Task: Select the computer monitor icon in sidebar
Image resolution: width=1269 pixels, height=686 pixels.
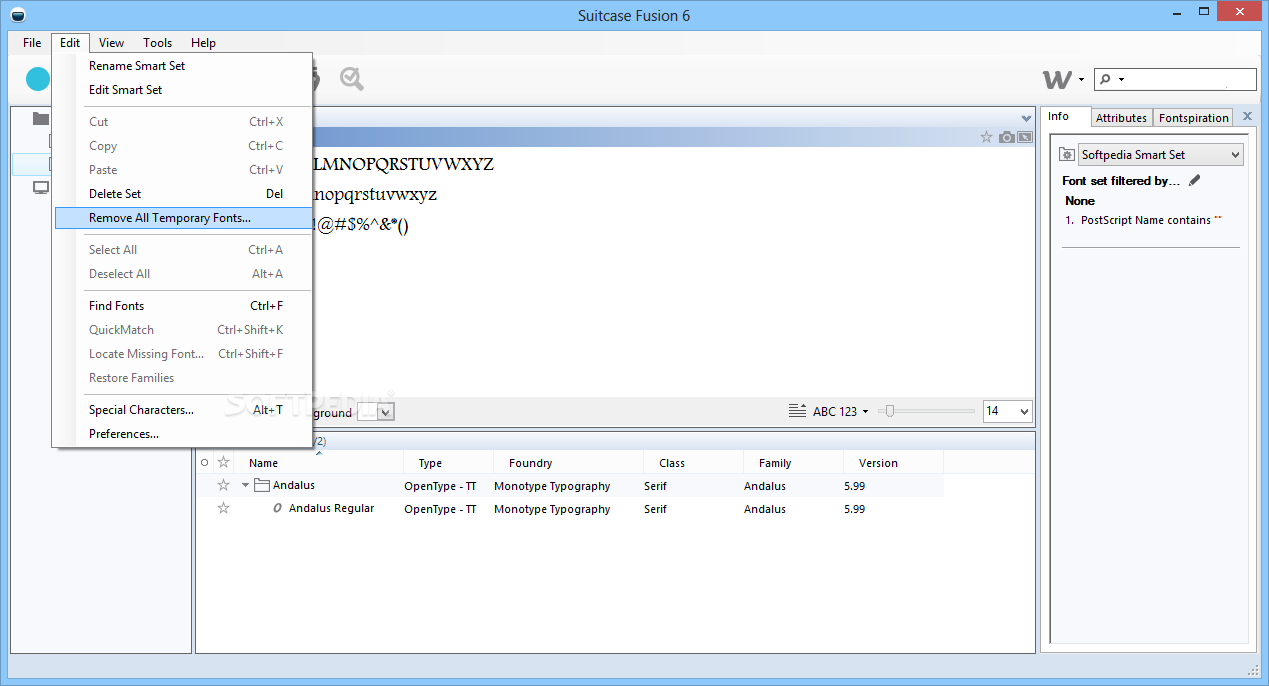Action: pos(41,187)
